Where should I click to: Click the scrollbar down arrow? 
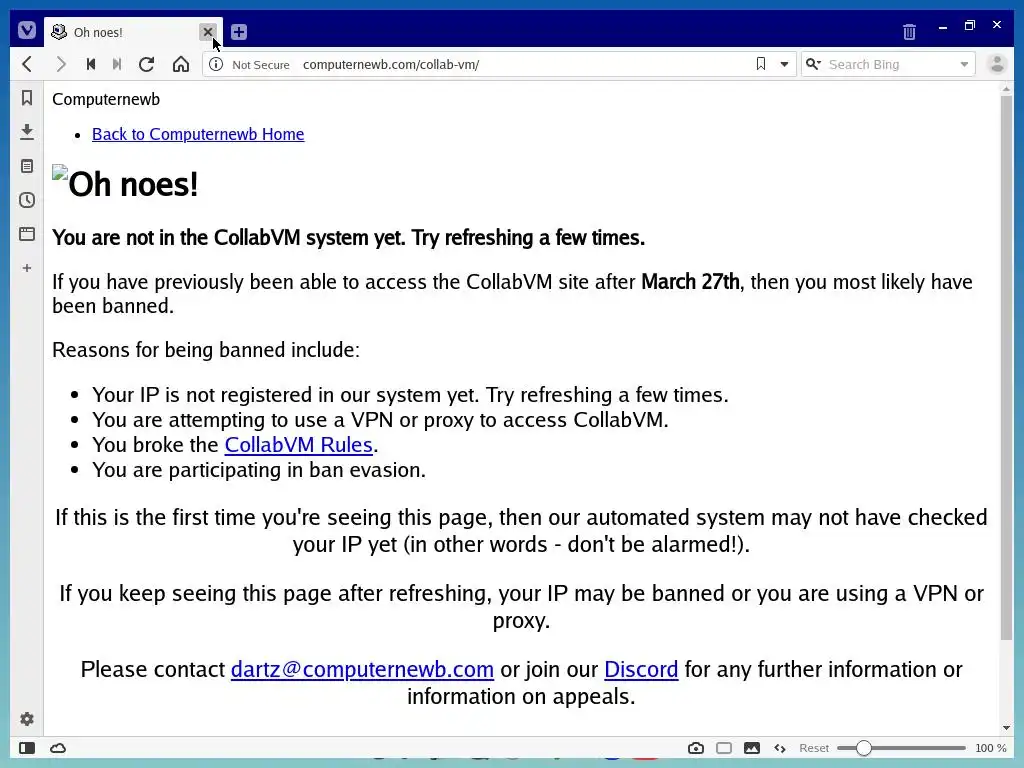tap(1006, 728)
